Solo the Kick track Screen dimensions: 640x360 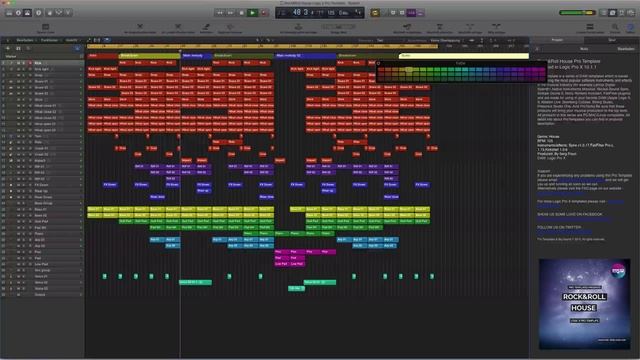(24, 63)
